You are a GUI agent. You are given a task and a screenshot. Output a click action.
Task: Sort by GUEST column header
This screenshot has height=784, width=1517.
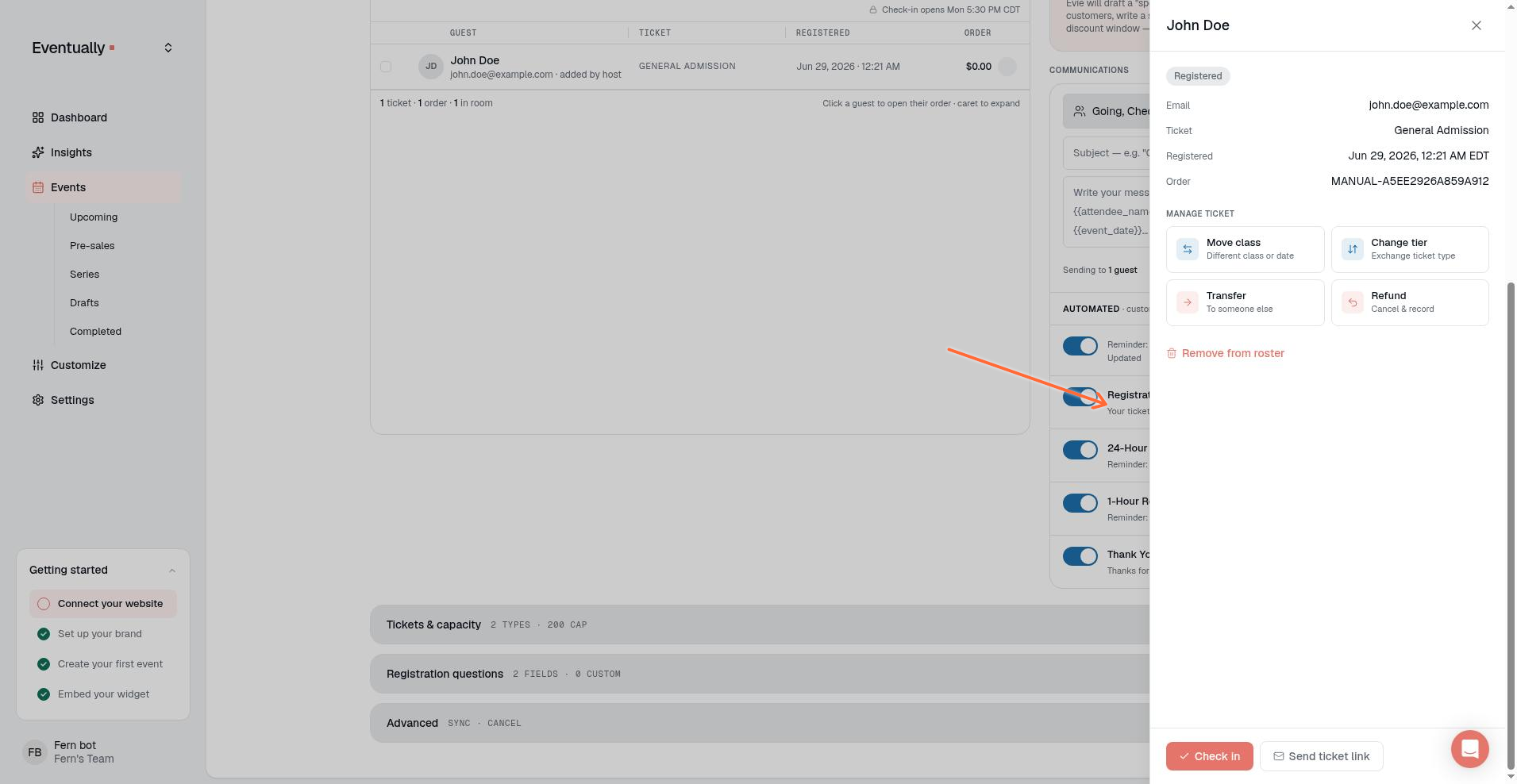pos(463,33)
